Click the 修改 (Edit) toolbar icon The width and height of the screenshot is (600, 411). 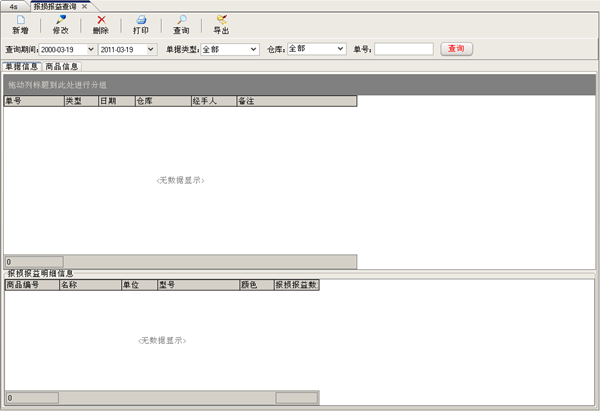pyautogui.click(x=61, y=20)
